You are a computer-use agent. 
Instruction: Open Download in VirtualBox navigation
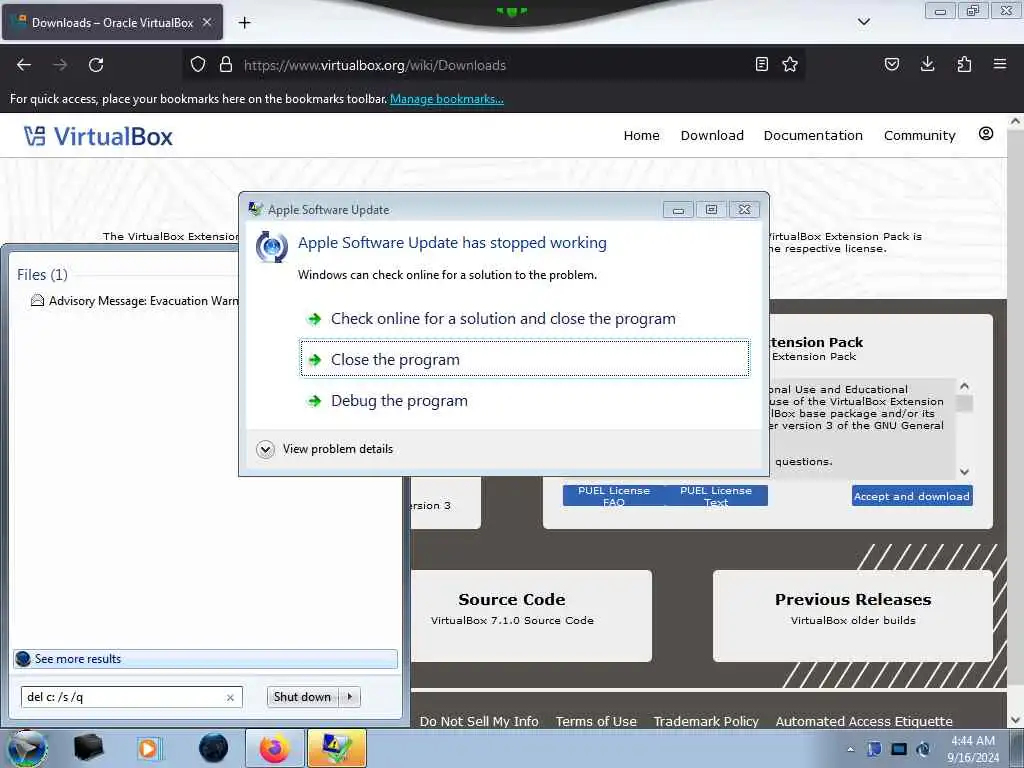point(712,135)
